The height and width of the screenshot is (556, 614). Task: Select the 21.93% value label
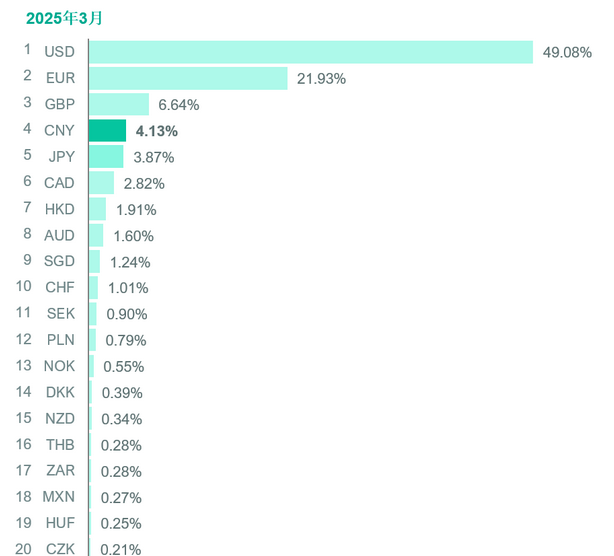(x=321, y=78)
